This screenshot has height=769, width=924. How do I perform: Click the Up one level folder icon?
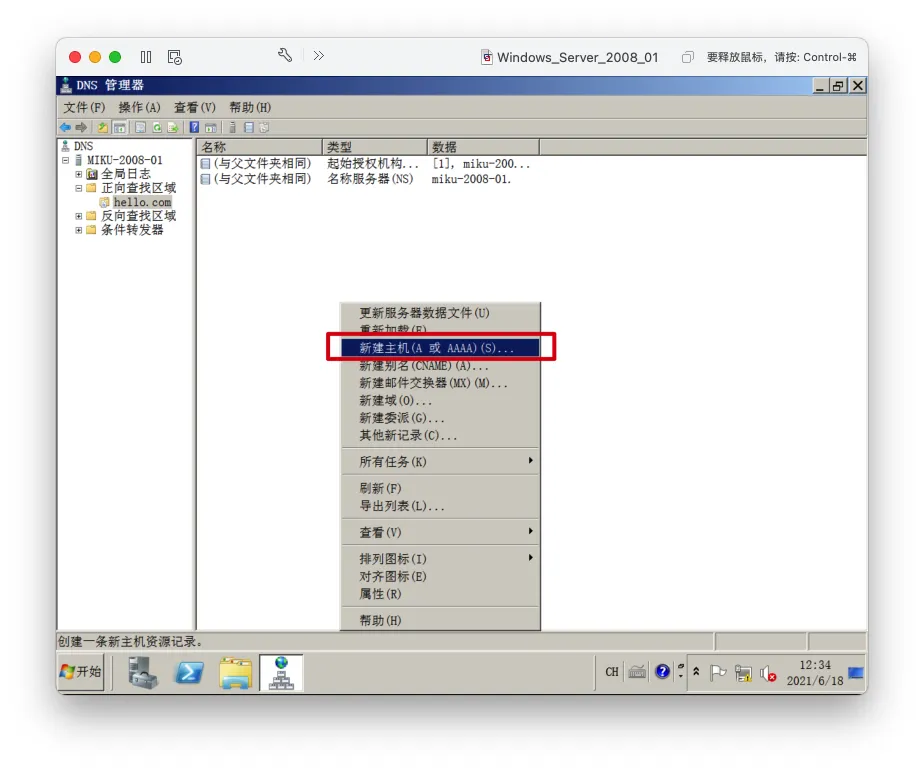[x=103, y=127]
